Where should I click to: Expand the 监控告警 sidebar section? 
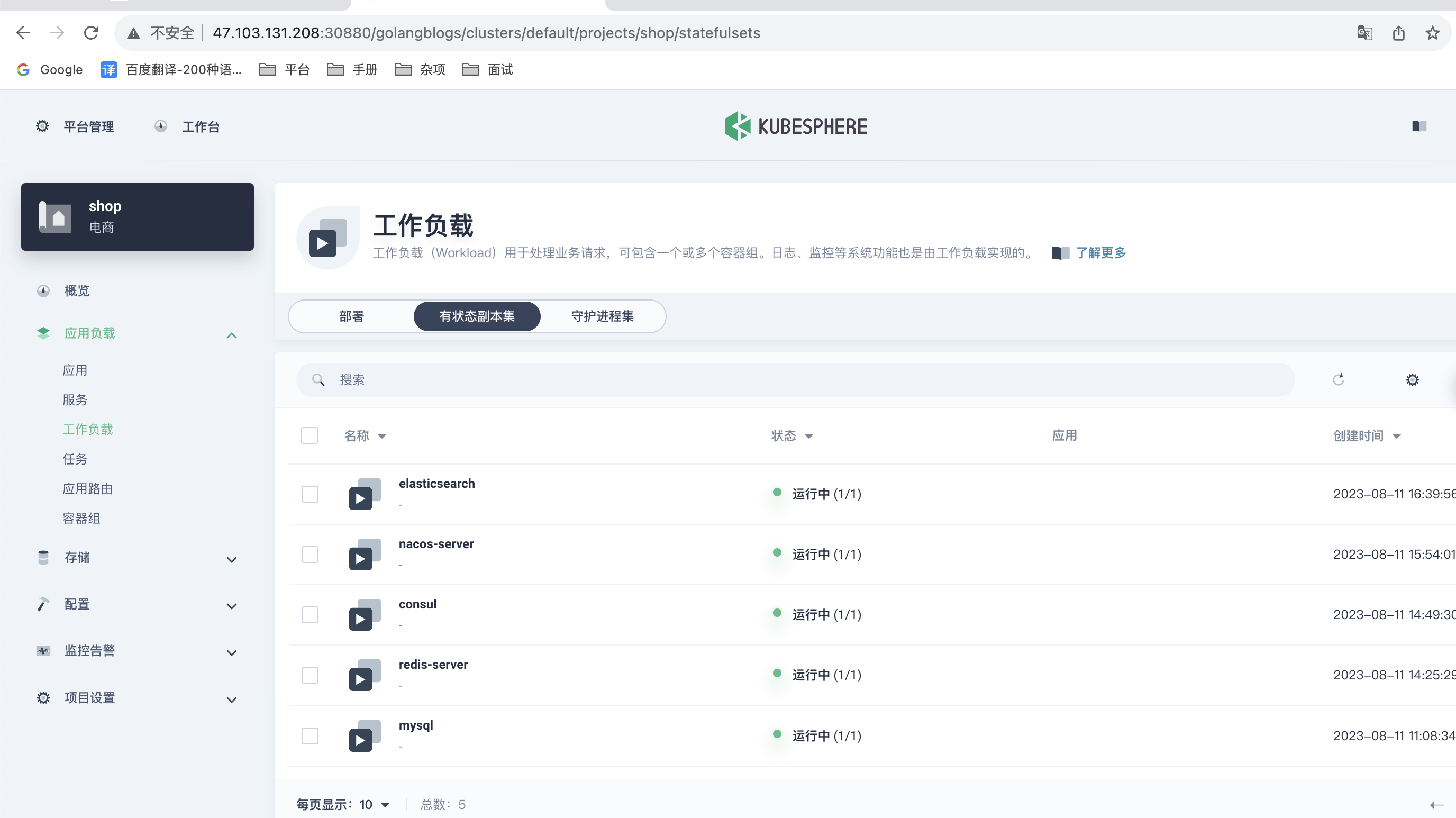click(137, 651)
